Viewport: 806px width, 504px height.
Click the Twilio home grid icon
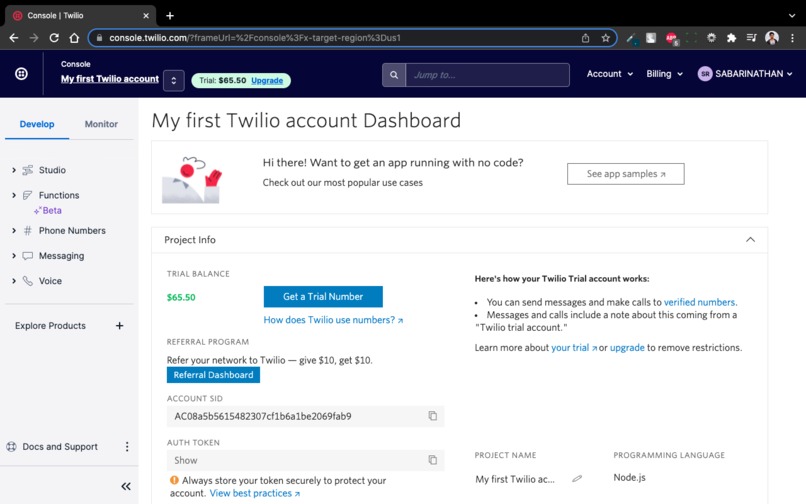21,74
